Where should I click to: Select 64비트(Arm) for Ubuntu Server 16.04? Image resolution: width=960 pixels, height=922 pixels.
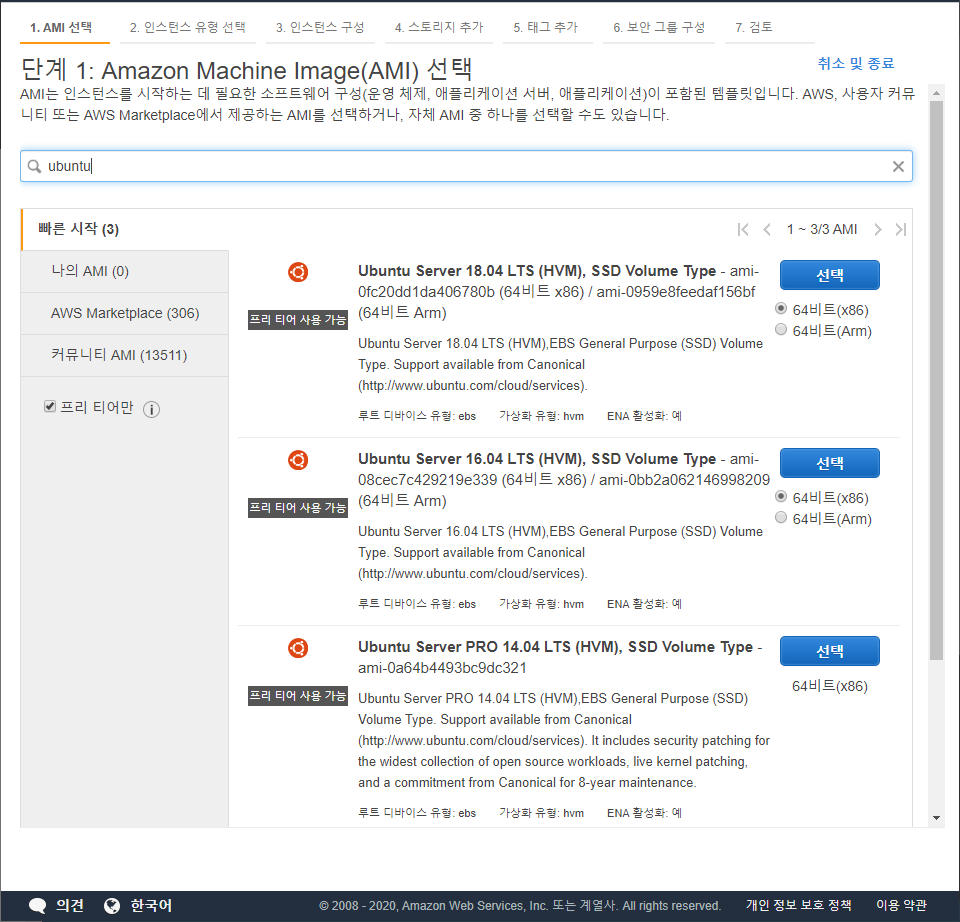(781, 517)
